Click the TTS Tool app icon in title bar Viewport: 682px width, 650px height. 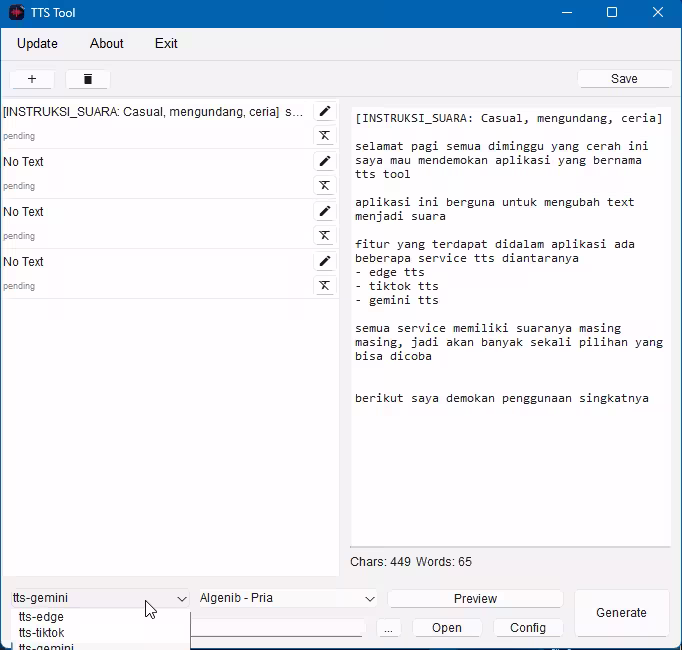[x=17, y=13]
